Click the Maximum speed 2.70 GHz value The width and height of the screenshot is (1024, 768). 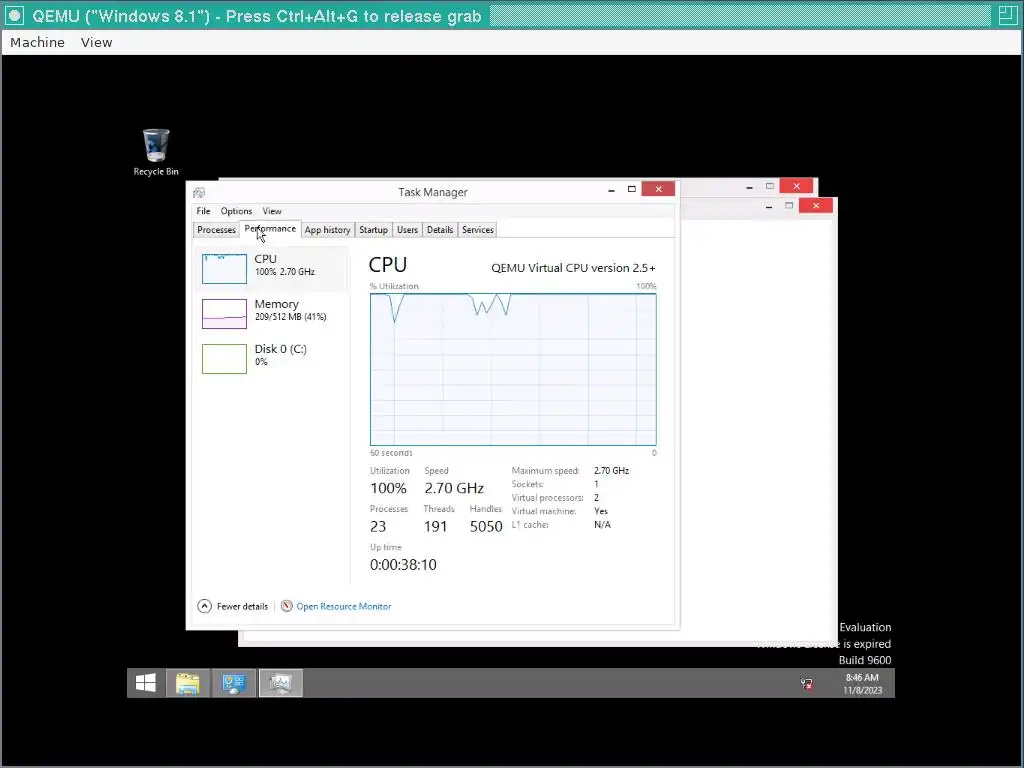coord(611,470)
